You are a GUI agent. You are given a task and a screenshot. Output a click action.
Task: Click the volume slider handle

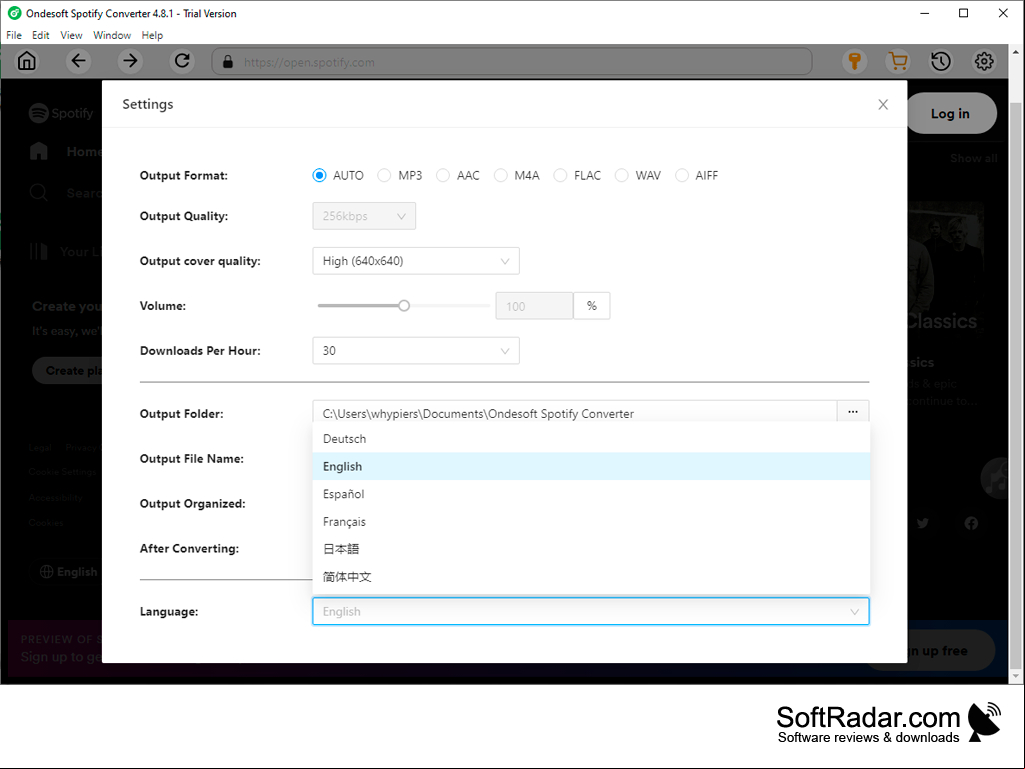click(x=404, y=305)
